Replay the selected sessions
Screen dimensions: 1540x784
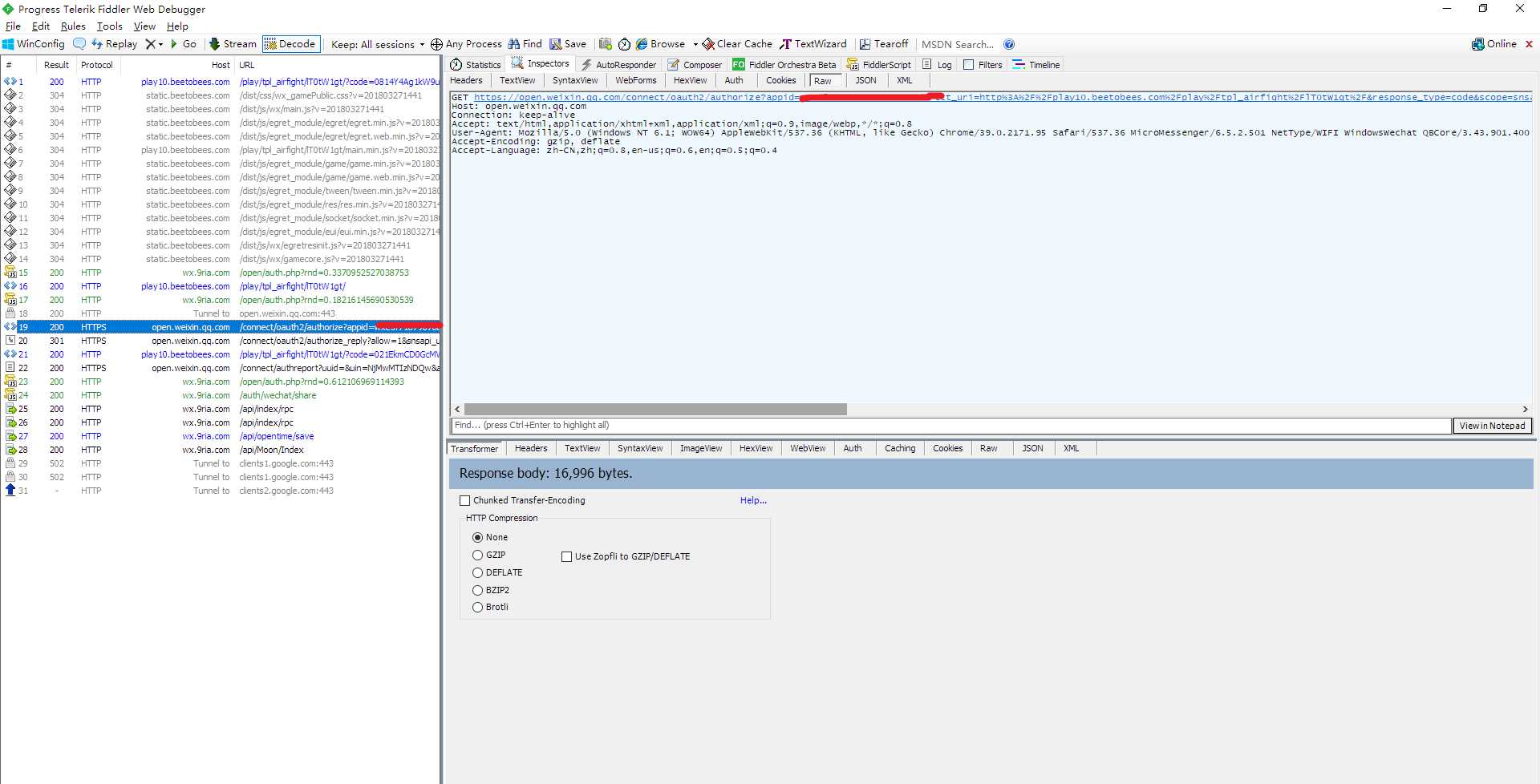click(114, 44)
